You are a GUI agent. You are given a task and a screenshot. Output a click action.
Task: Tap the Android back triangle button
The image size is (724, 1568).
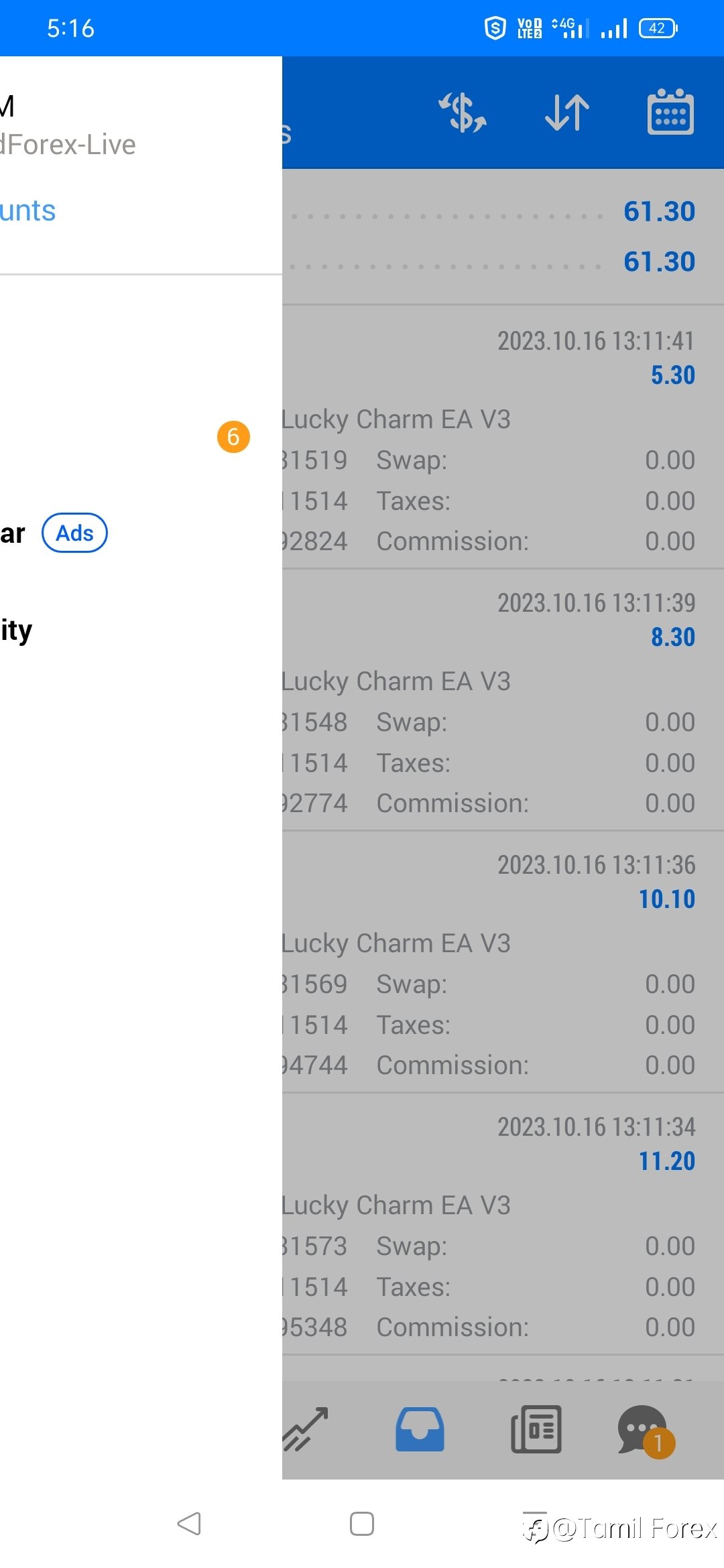(189, 1524)
